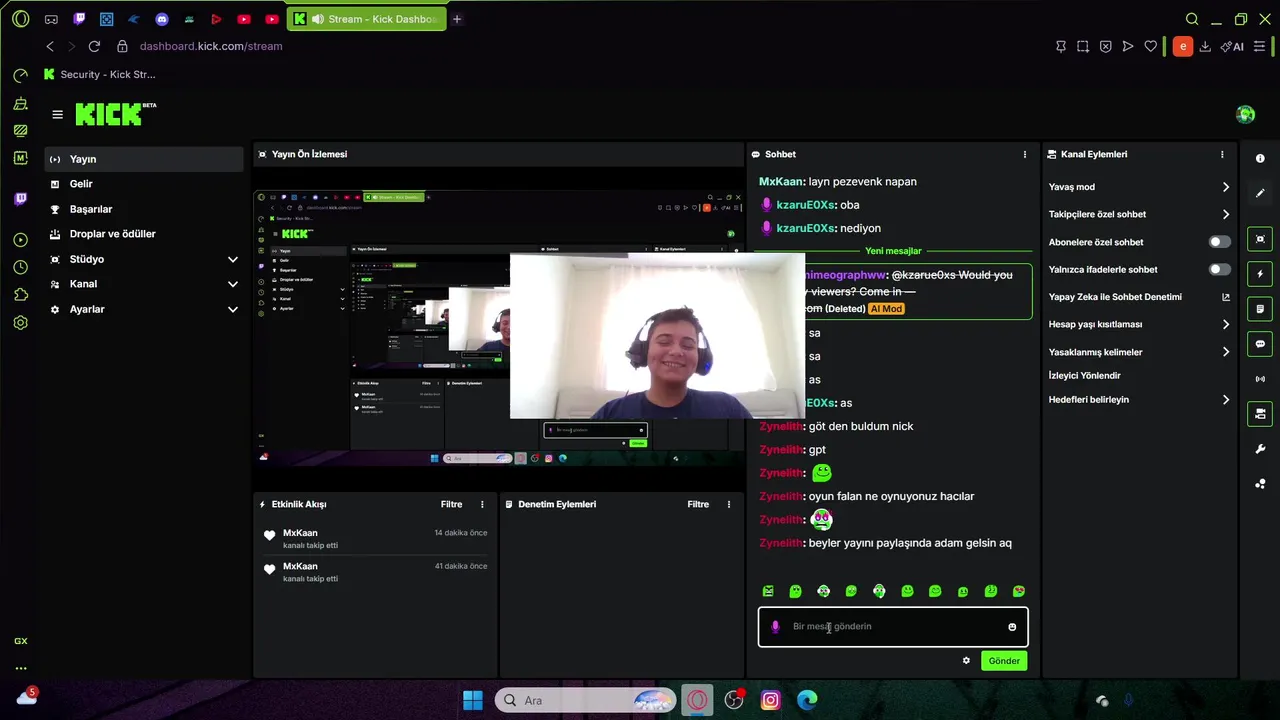Click İzleyici Yönlendir
1280x720 pixels.
coord(1084,376)
